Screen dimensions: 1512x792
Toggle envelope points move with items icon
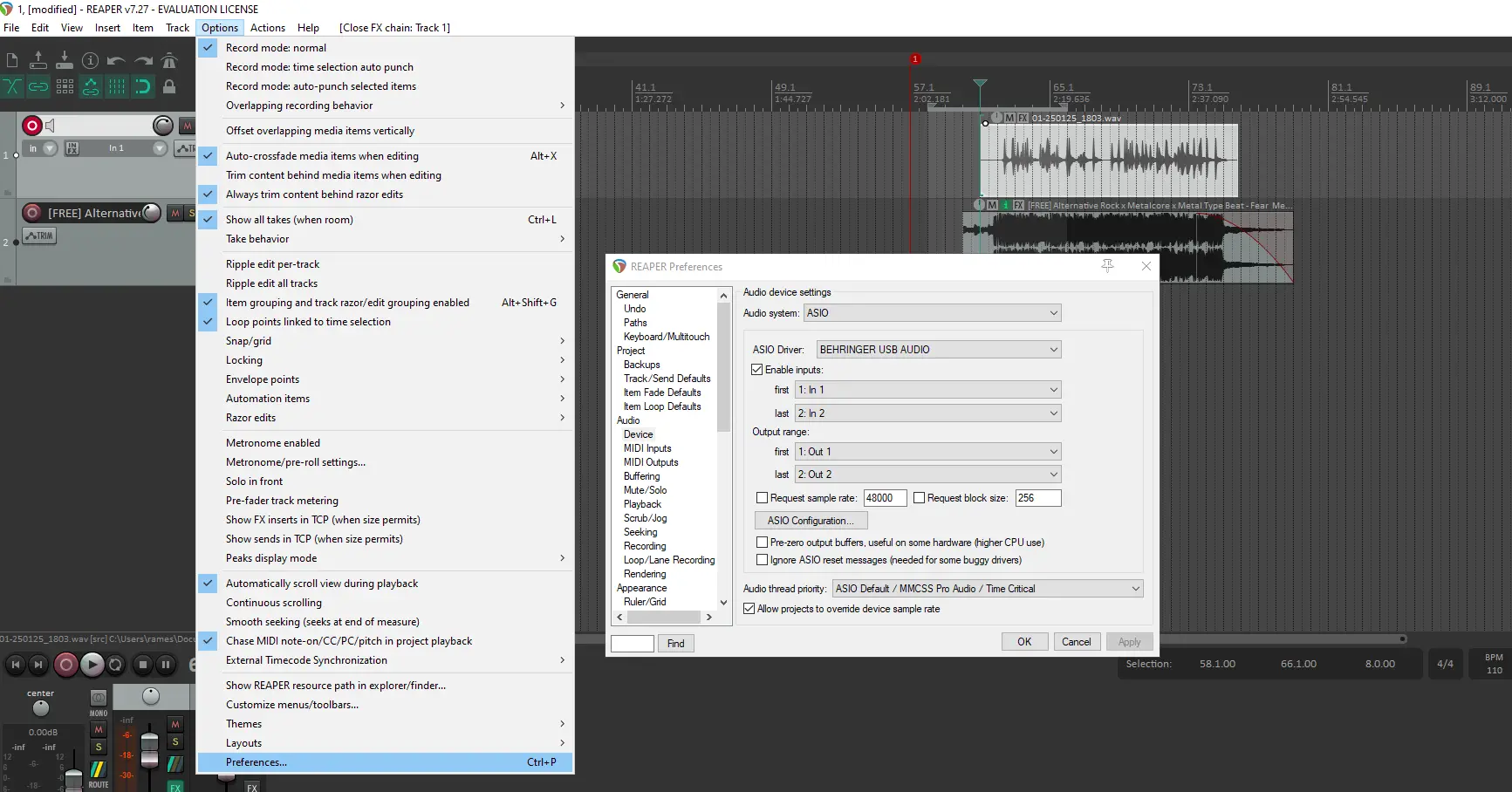[91, 85]
